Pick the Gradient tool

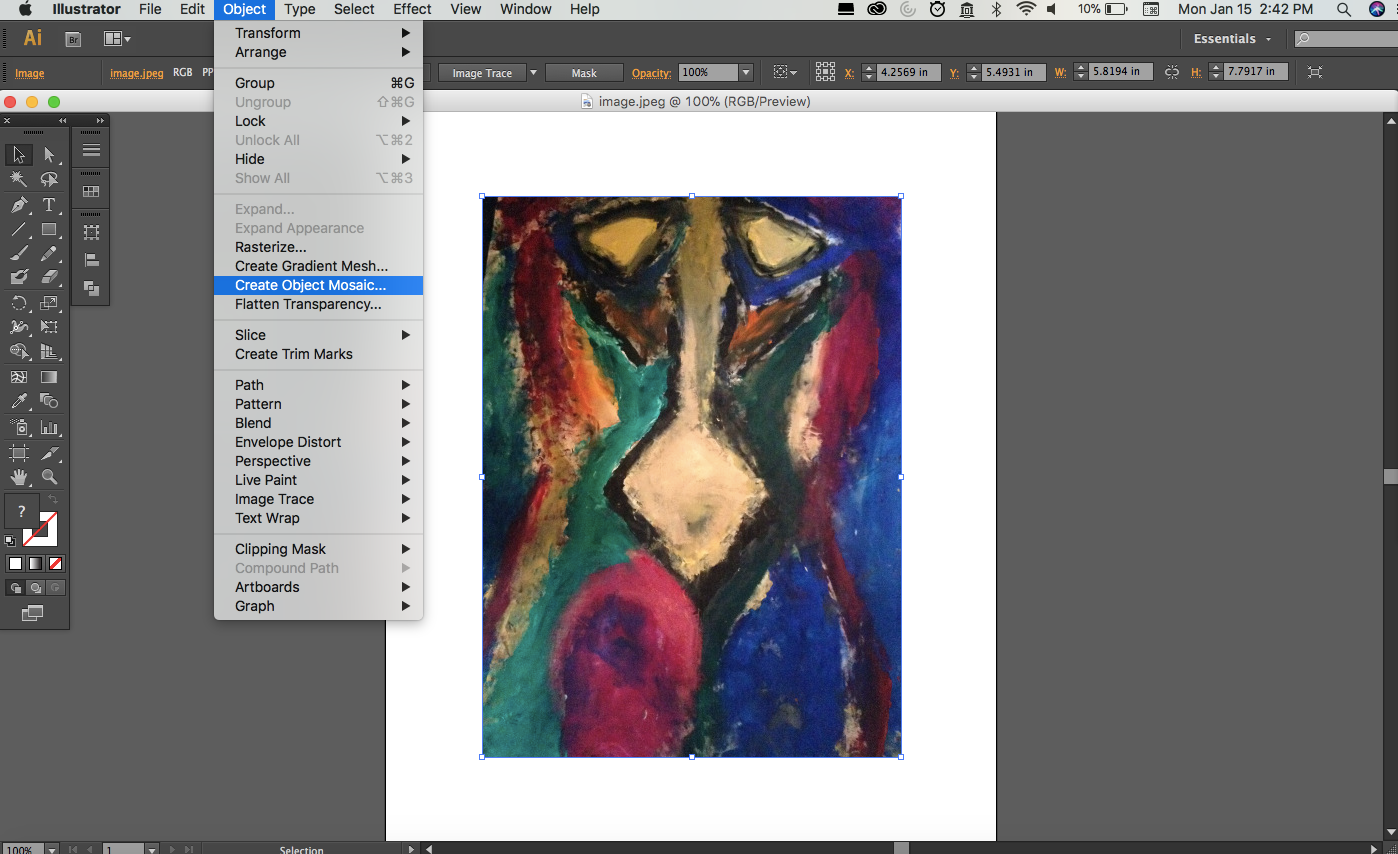(49, 377)
